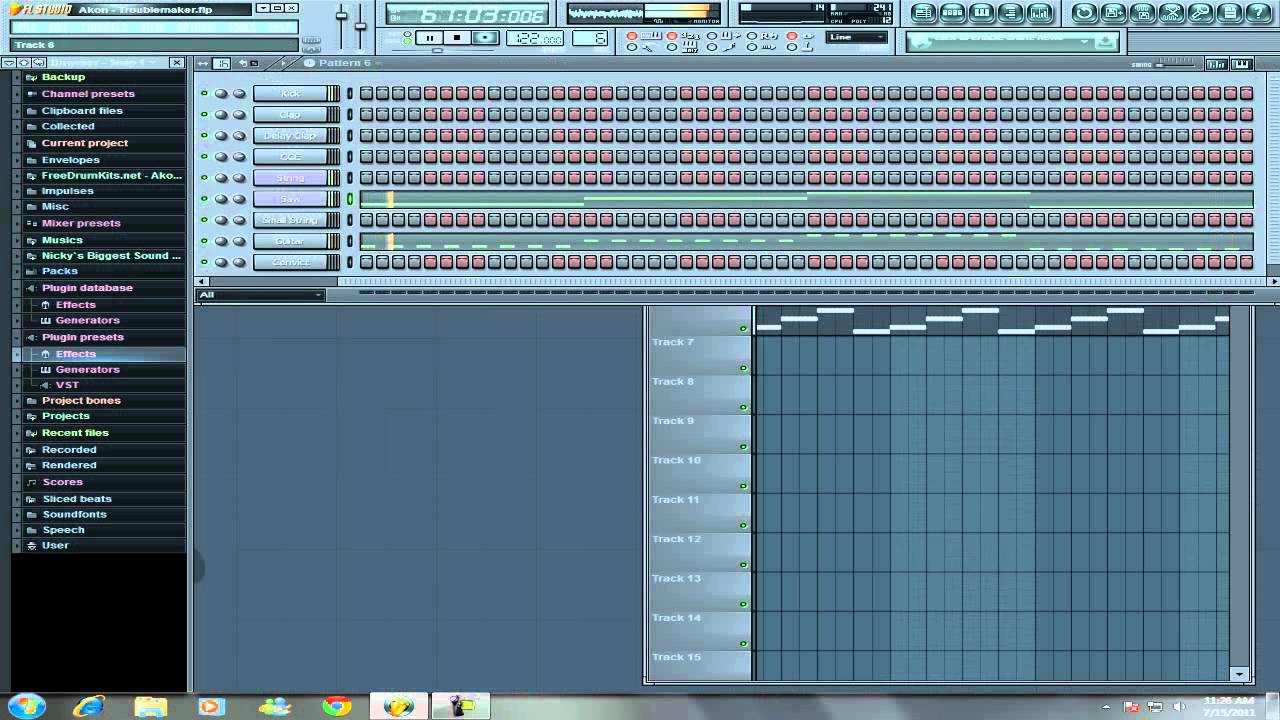Toggle first step of the Kick channel

(366, 94)
